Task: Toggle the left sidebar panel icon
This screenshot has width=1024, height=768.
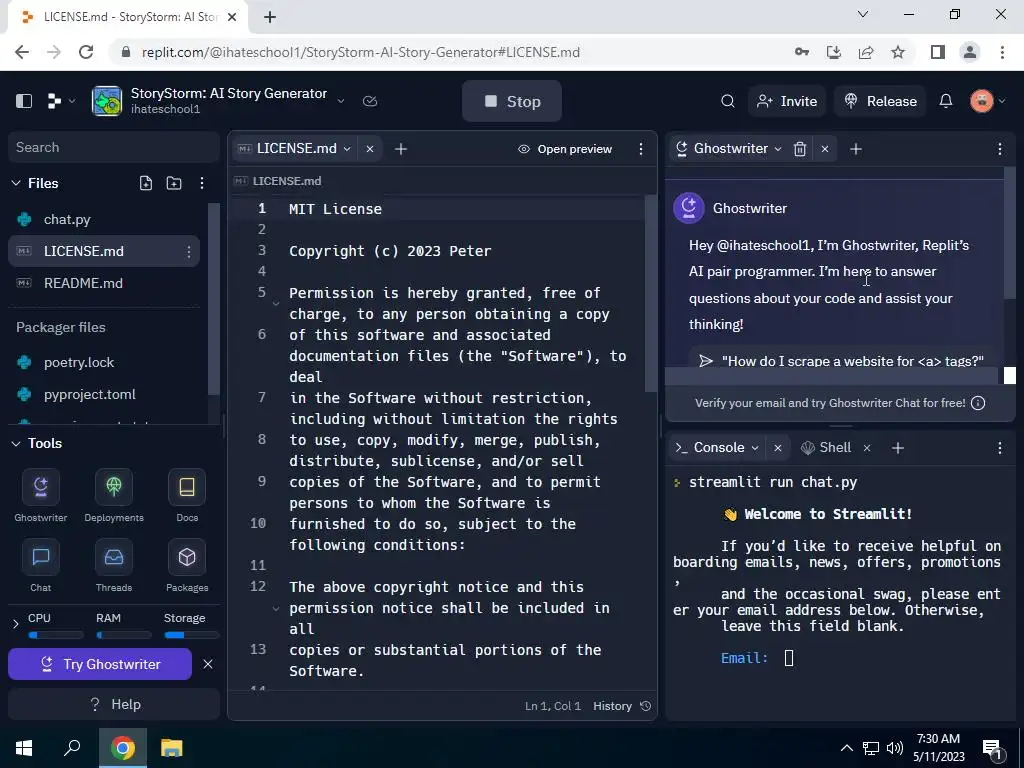Action: (24, 101)
